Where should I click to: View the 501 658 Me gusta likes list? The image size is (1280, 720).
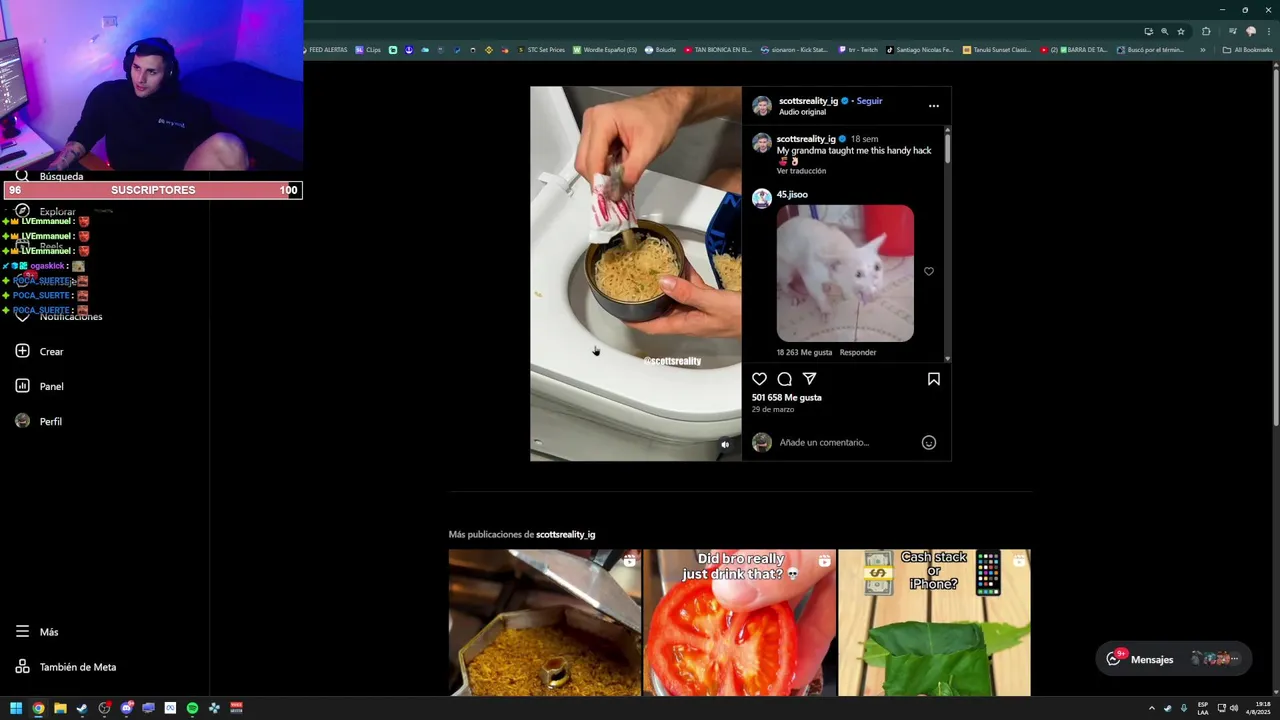tap(787, 397)
